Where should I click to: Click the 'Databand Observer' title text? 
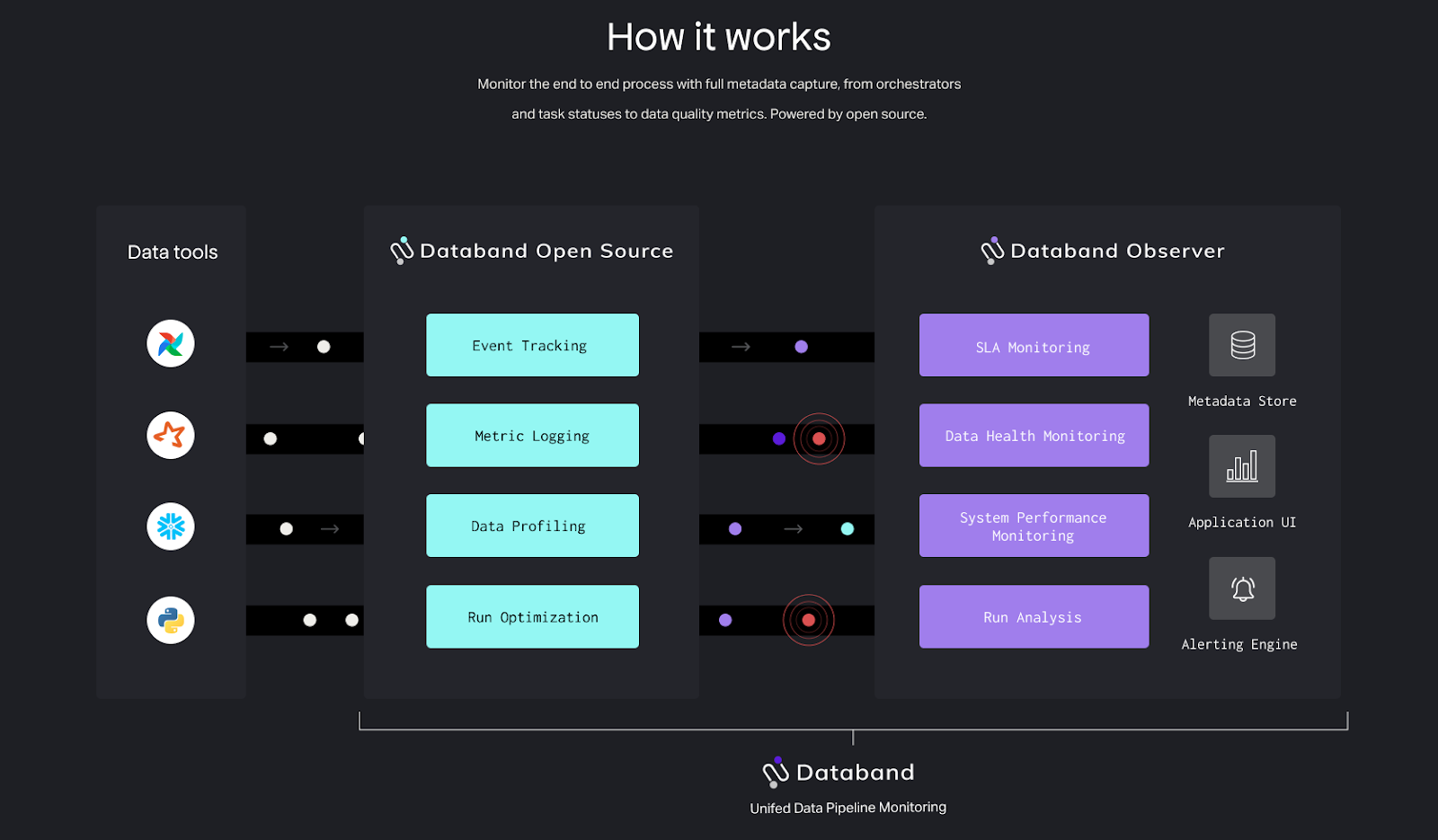[1117, 251]
